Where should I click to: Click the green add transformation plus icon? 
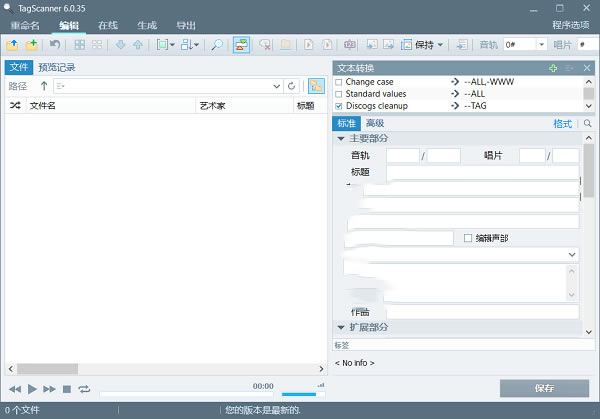tap(553, 67)
